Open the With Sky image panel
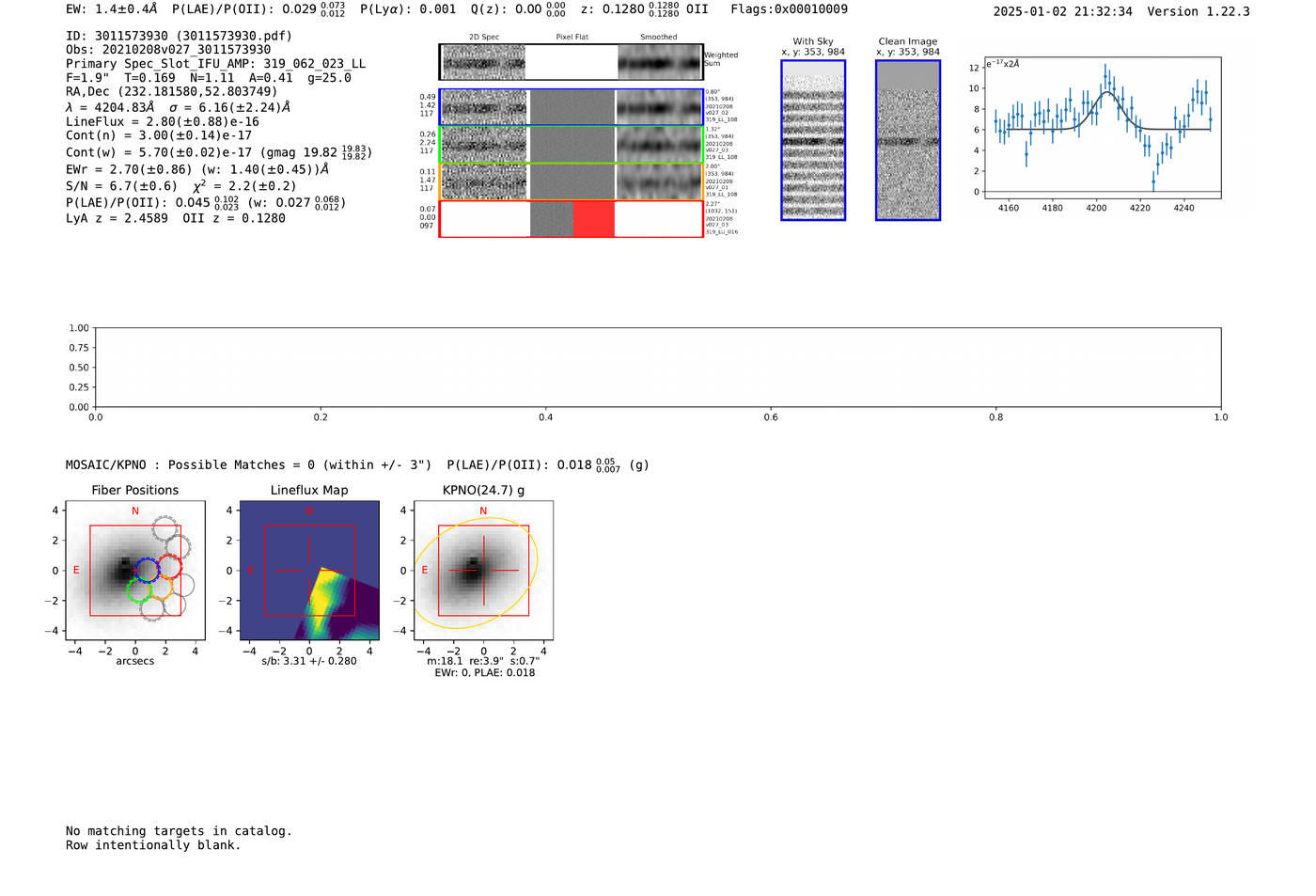The height and width of the screenshot is (896, 1316). (x=813, y=140)
